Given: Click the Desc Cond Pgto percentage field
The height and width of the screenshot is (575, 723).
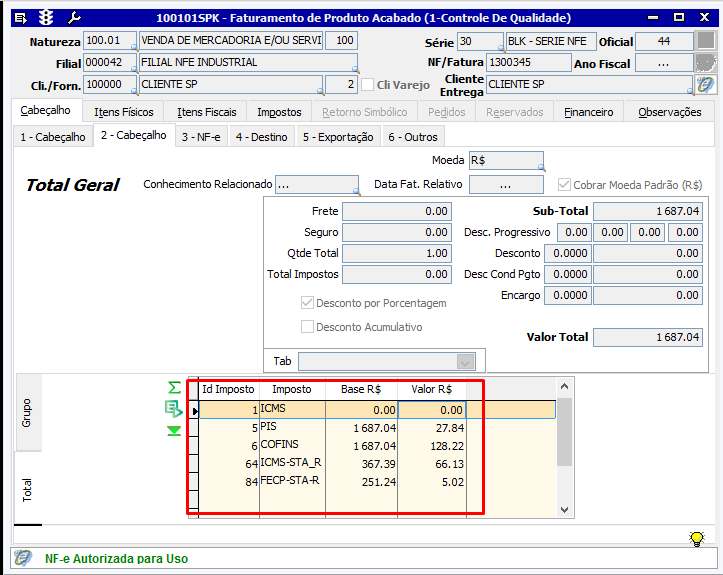Looking at the screenshot, I should [x=568, y=274].
